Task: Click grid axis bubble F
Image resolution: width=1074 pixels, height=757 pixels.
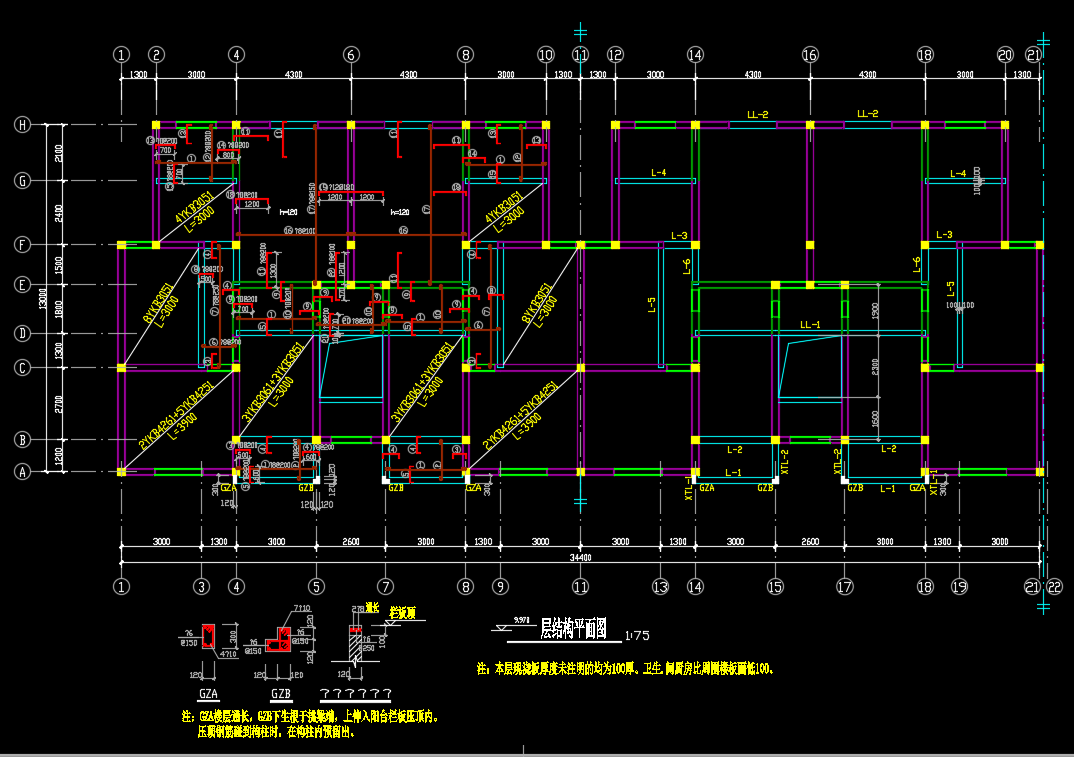Action: [23, 245]
